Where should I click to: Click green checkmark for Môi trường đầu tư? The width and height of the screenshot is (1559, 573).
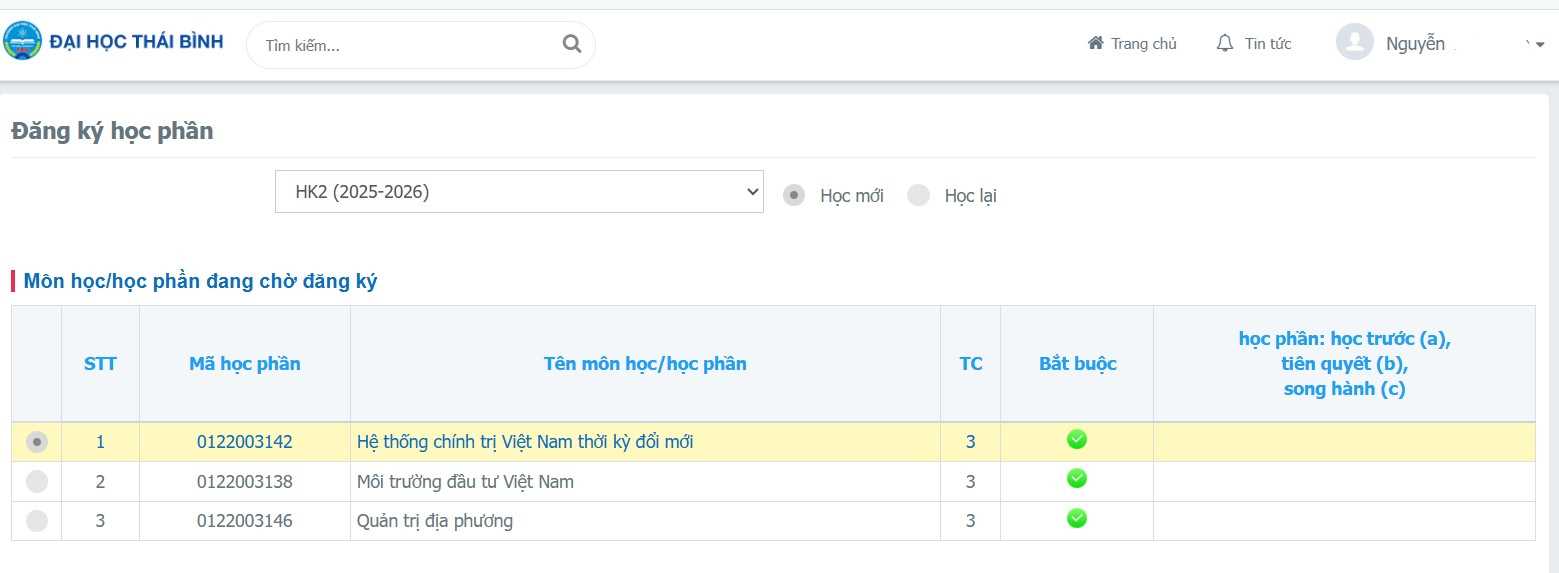tap(1077, 479)
